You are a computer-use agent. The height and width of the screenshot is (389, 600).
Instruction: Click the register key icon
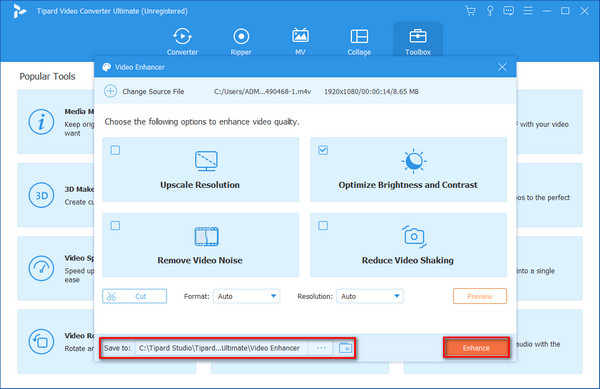[490, 11]
